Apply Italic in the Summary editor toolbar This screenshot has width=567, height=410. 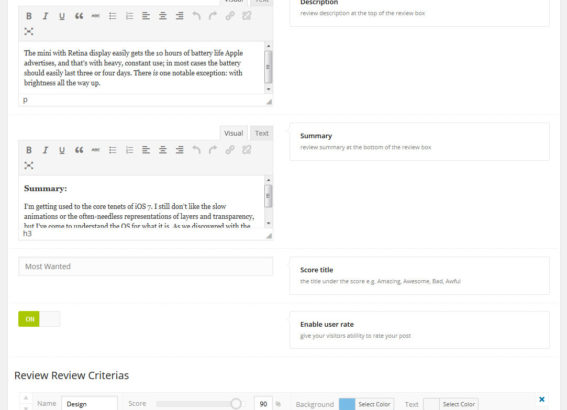[45, 150]
